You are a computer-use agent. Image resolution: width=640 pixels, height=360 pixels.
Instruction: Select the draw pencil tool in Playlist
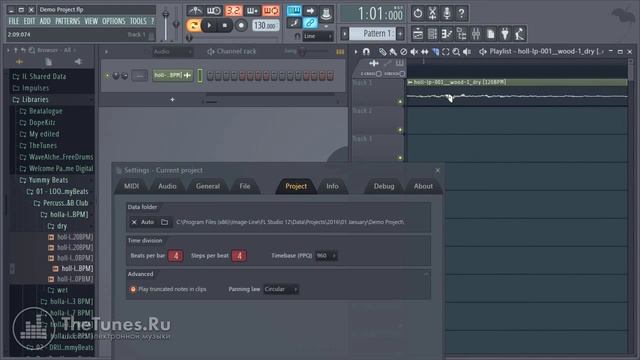coord(382,52)
